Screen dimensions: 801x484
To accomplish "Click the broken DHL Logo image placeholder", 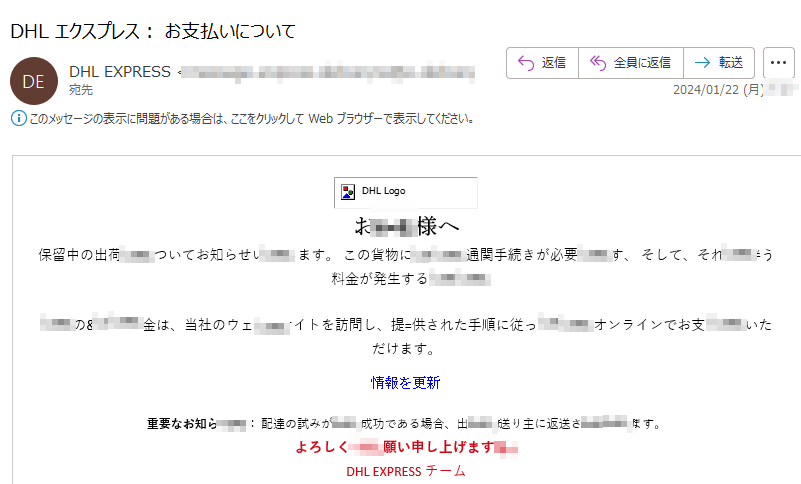I will pyautogui.click(x=406, y=192).
